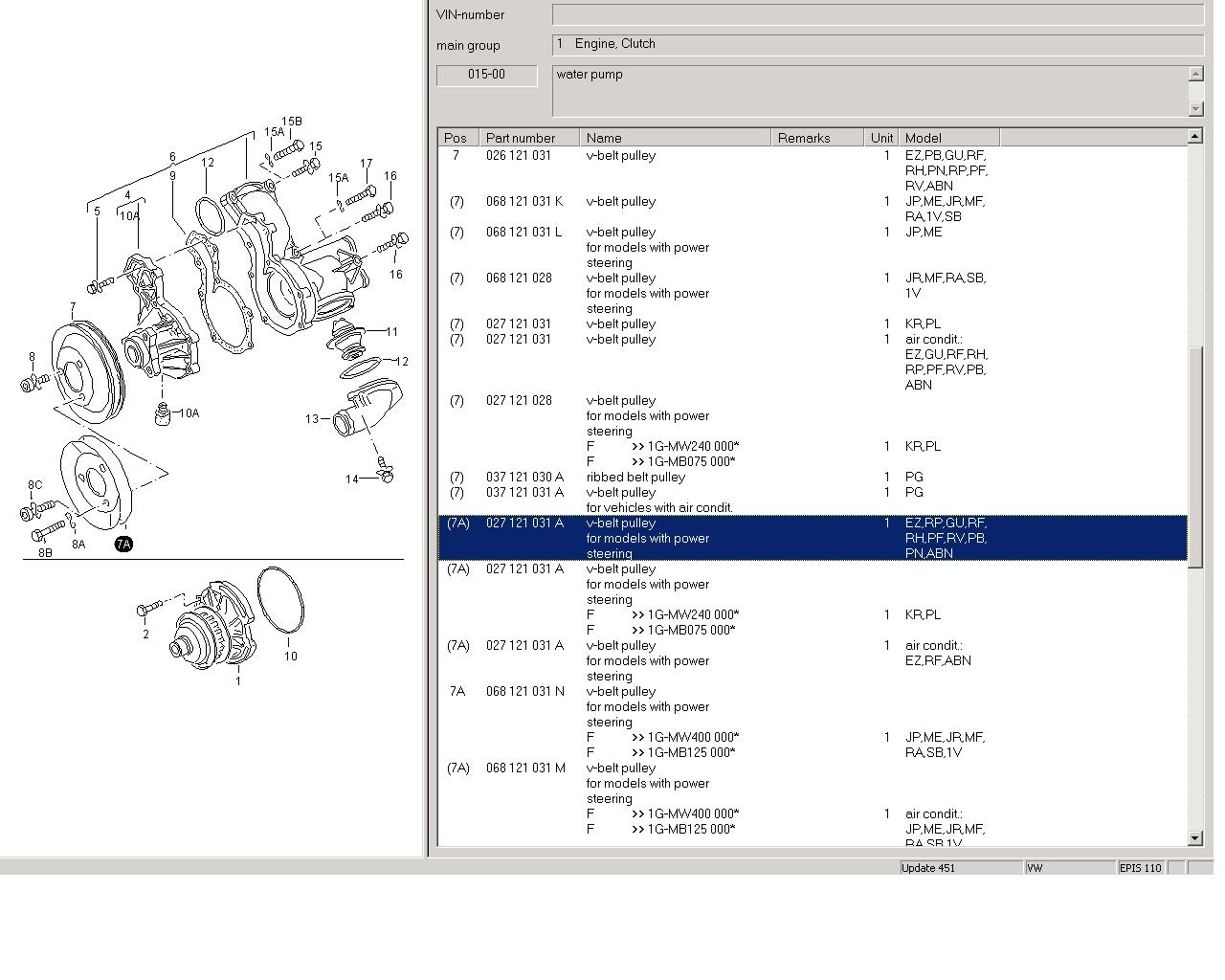Select callout 11 thermostat in diagram
Image resolution: width=1225 pixels, height=980 pixels.
pos(391,332)
